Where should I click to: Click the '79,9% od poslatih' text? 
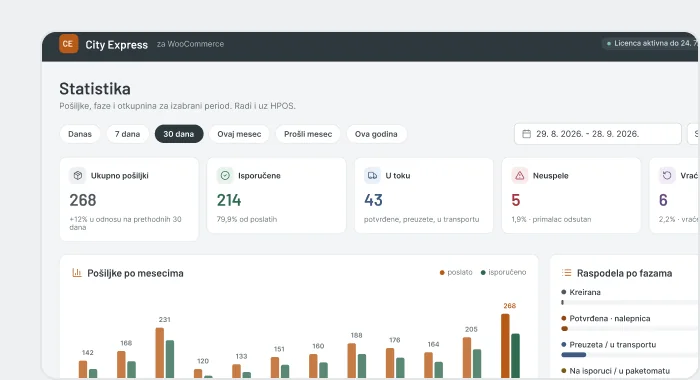pyautogui.click(x=247, y=219)
